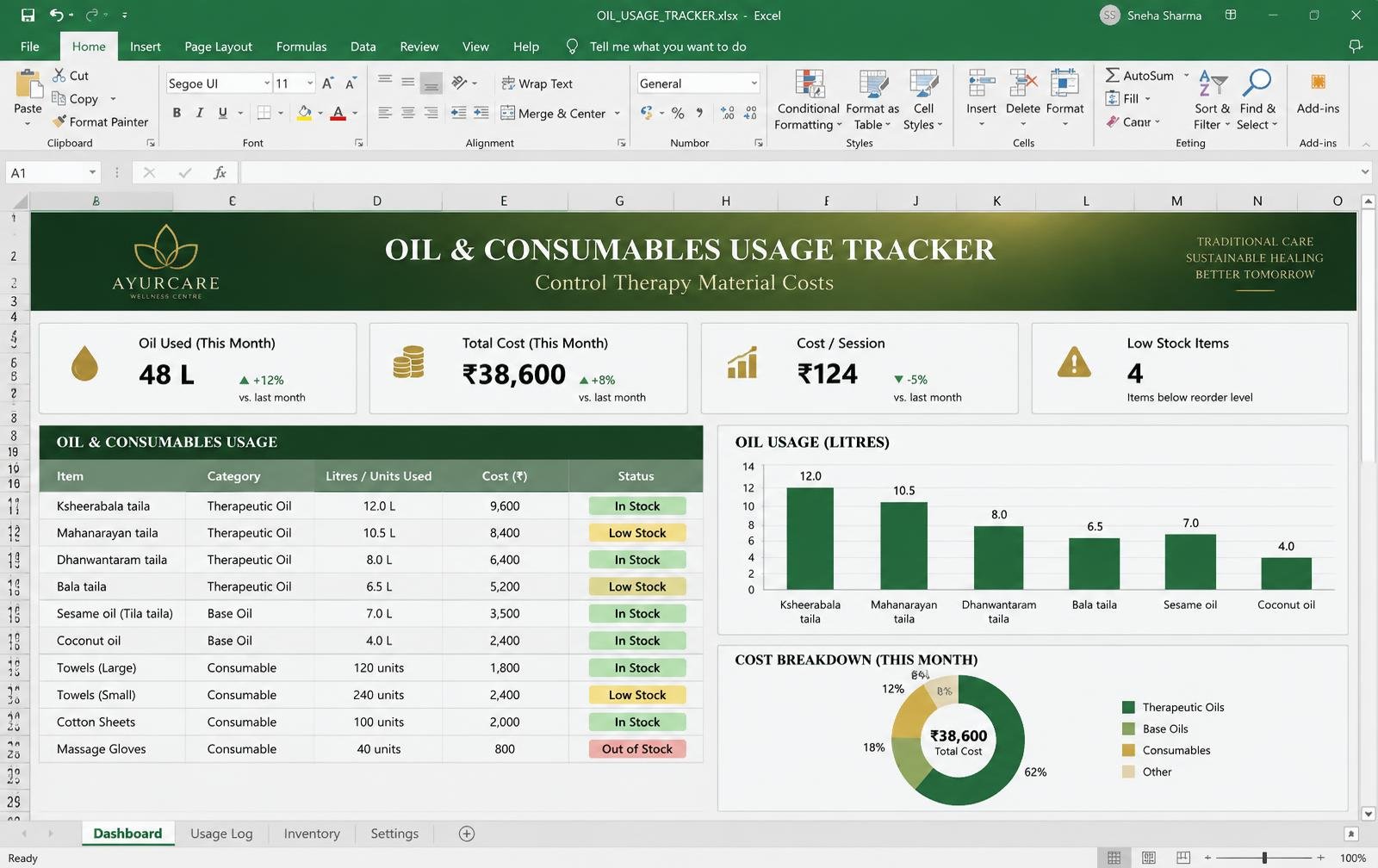Expand the Merge & Center dropdown arrow

(618, 114)
